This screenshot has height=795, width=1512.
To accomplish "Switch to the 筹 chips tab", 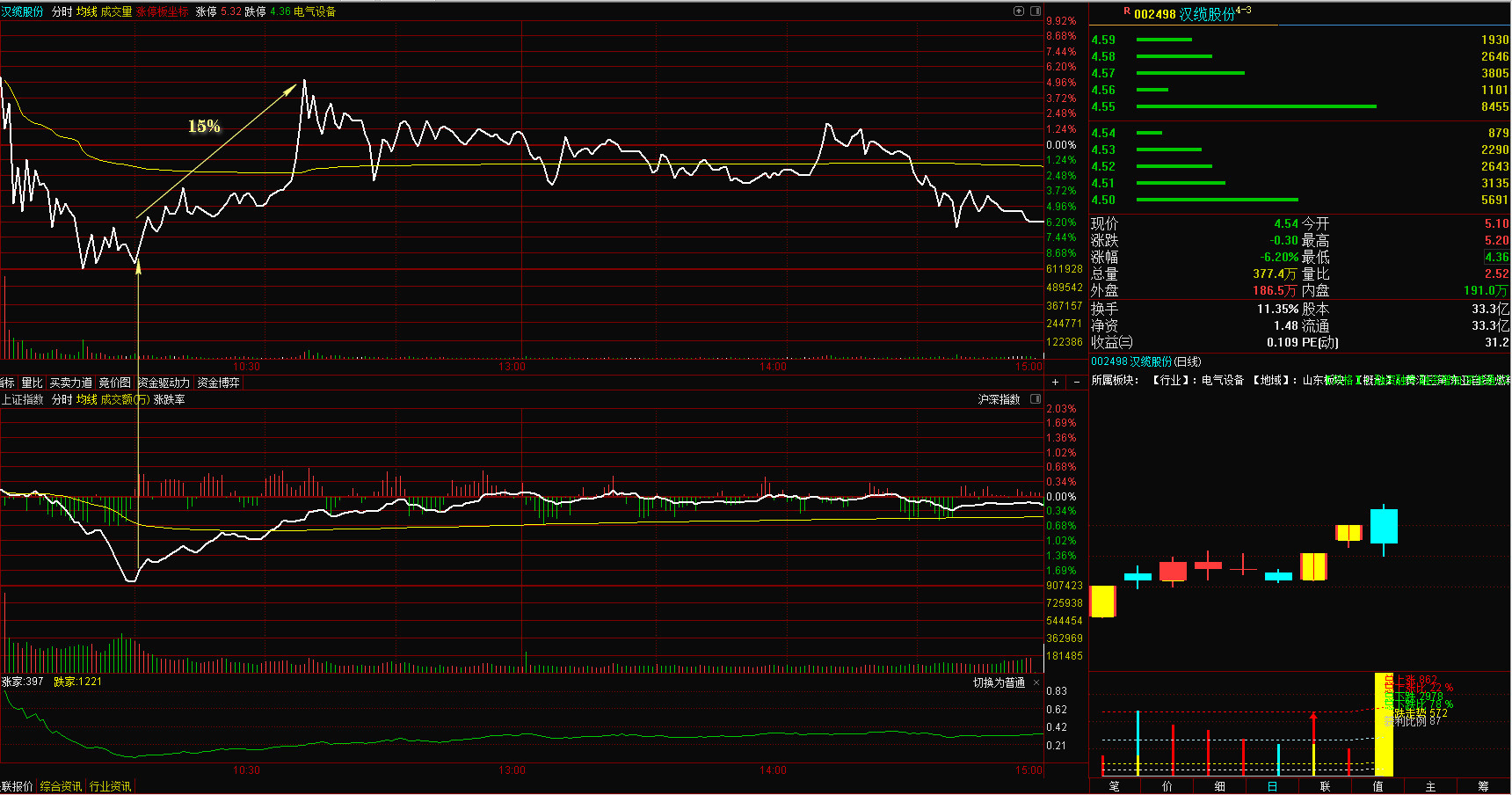I will coord(1484,786).
